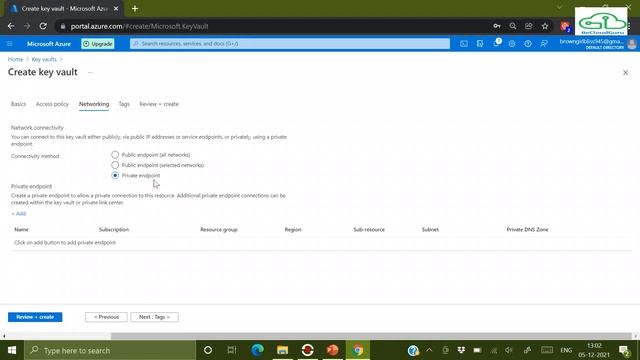This screenshot has width=640, height=360.
Task: Open the Windows Start menu
Action: (x=12, y=350)
